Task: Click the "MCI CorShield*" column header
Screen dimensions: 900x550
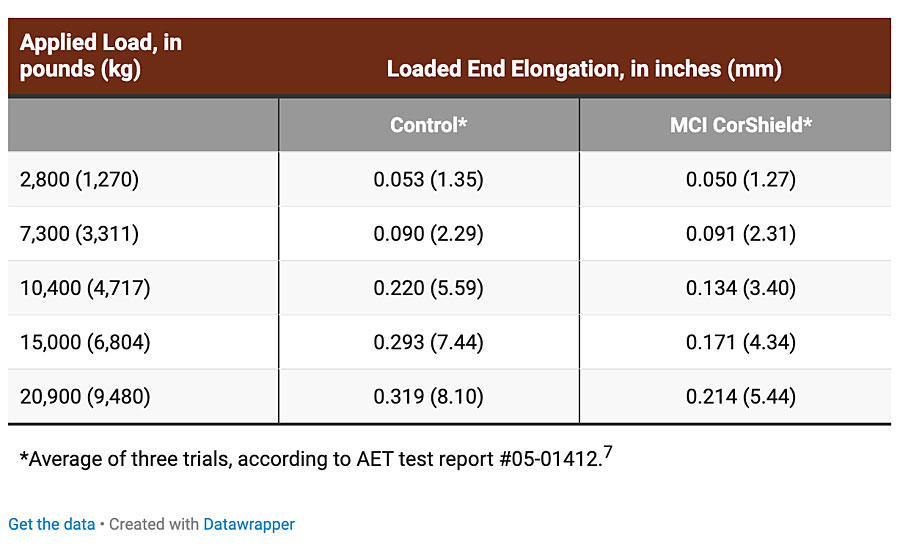Action: (740, 125)
